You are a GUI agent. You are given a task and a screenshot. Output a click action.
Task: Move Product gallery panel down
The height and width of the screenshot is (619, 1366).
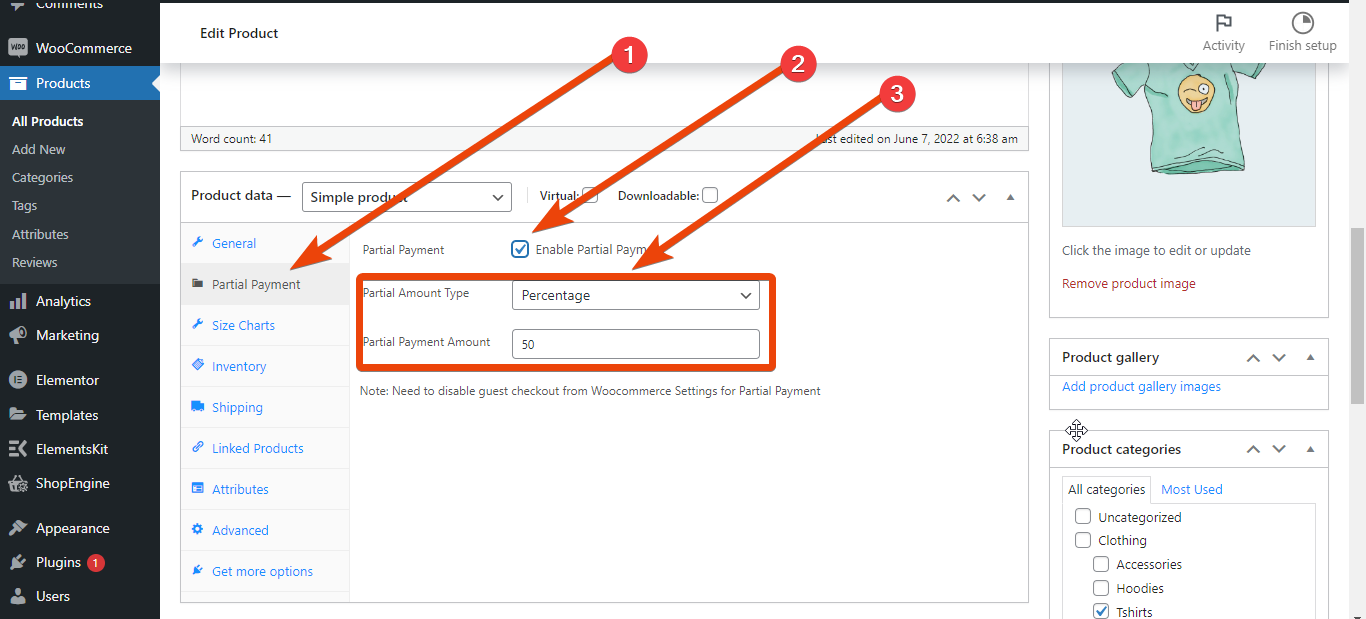tap(1279, 357)
